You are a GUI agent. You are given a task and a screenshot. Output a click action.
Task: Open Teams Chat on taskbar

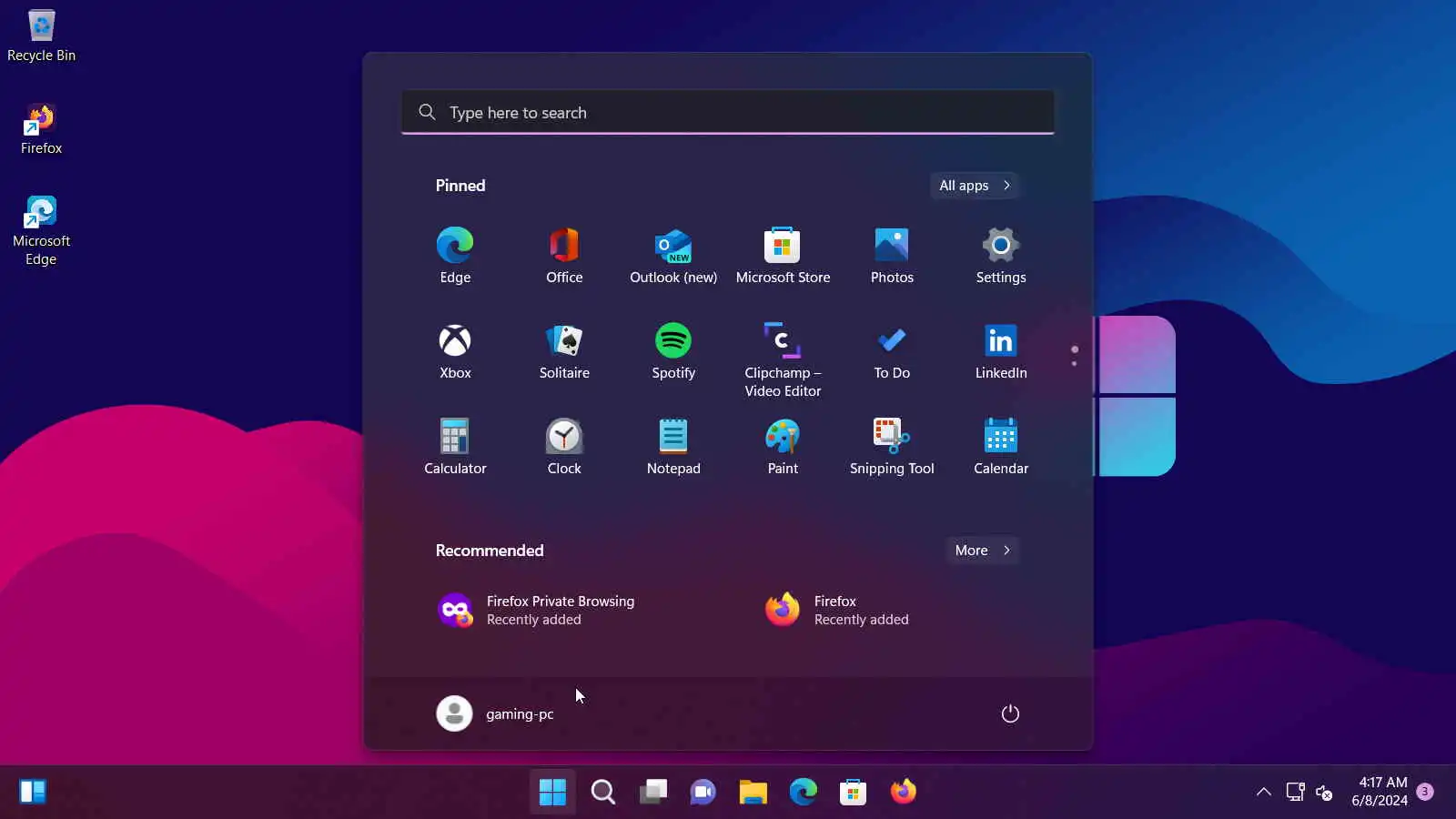(x=703, y=792)
